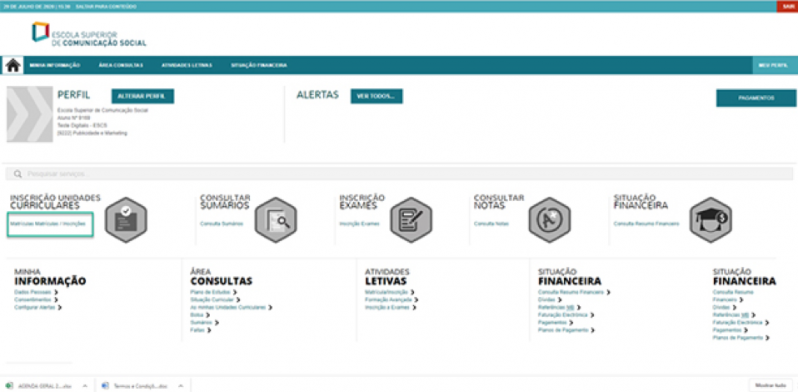Open the Situação Financeira menu in navigation bar
798x392 pixels.
tap(259, 65)
